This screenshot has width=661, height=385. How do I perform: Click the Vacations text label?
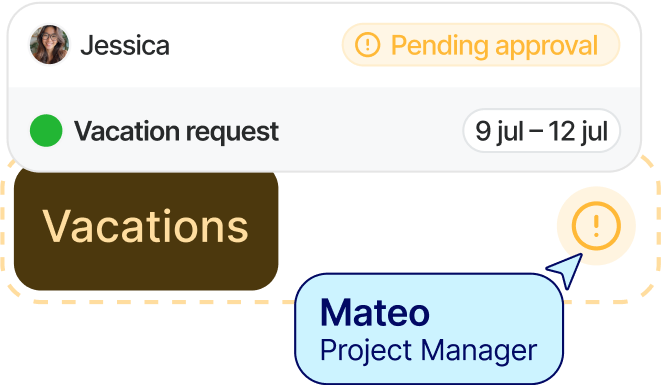[x=145, y=227]
